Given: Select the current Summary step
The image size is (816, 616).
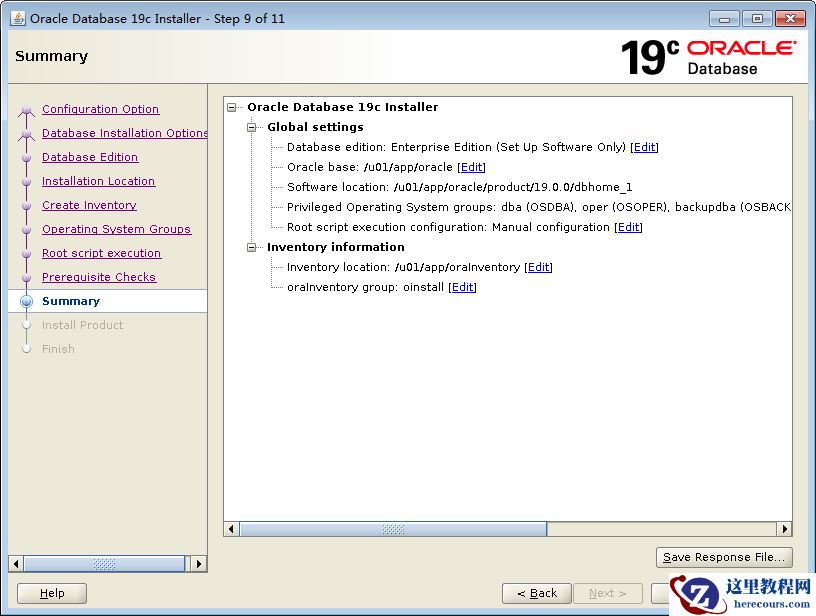Looking at the screenshot, I should tap(71, 301).
